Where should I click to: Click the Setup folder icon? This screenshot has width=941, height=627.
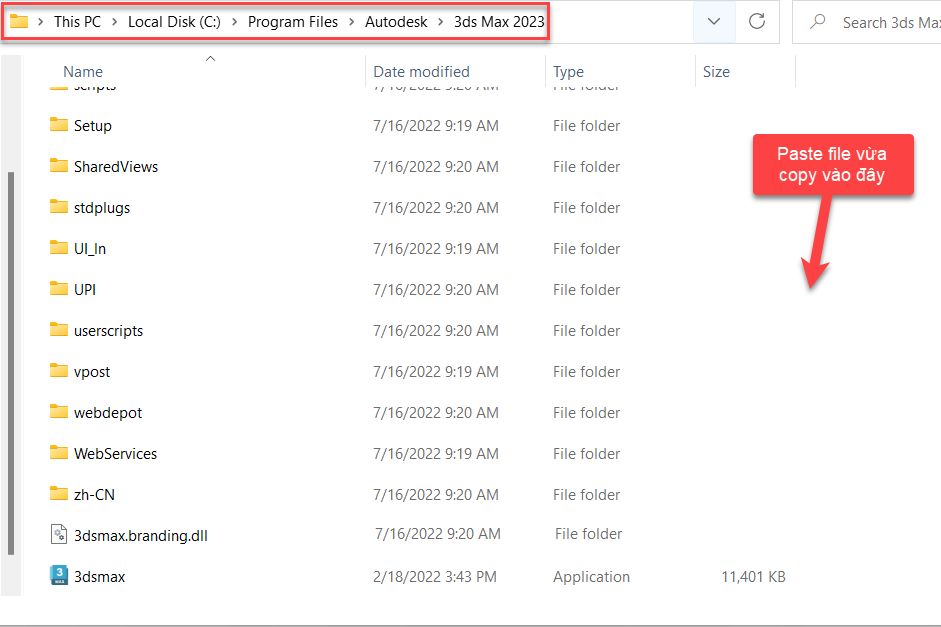coord(58,125)
